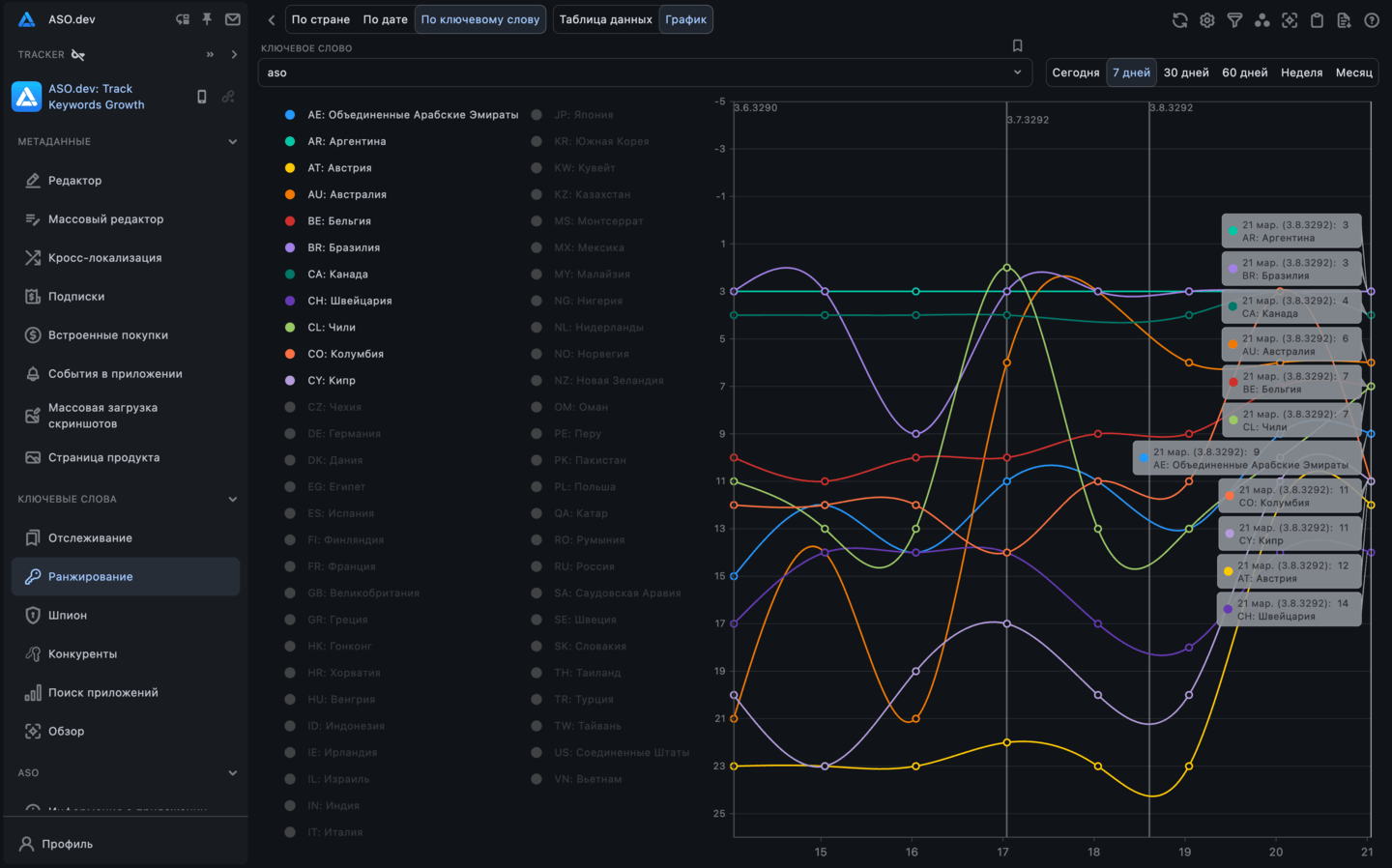Screen dimensions: 1392x868
Task: Enable the US: Соединенные Штаты series
Action: tap(621, 753)
